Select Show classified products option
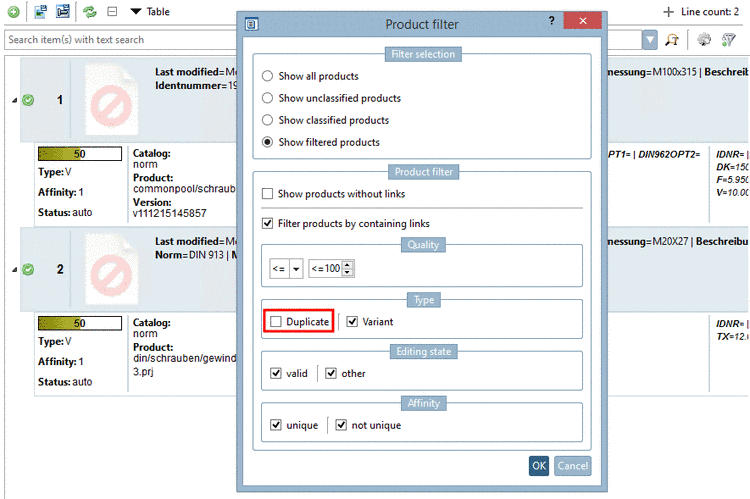The height and width of the screenshot is (499, 750). 267,120
